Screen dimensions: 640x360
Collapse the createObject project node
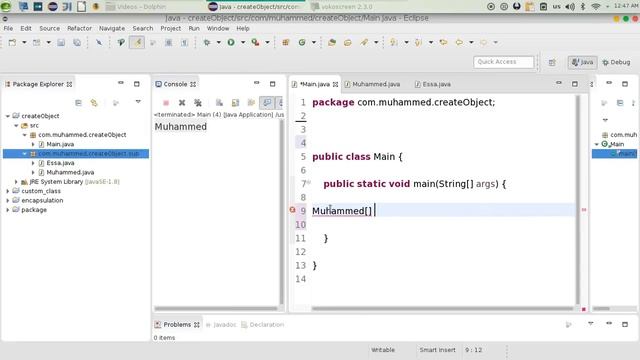8,116
